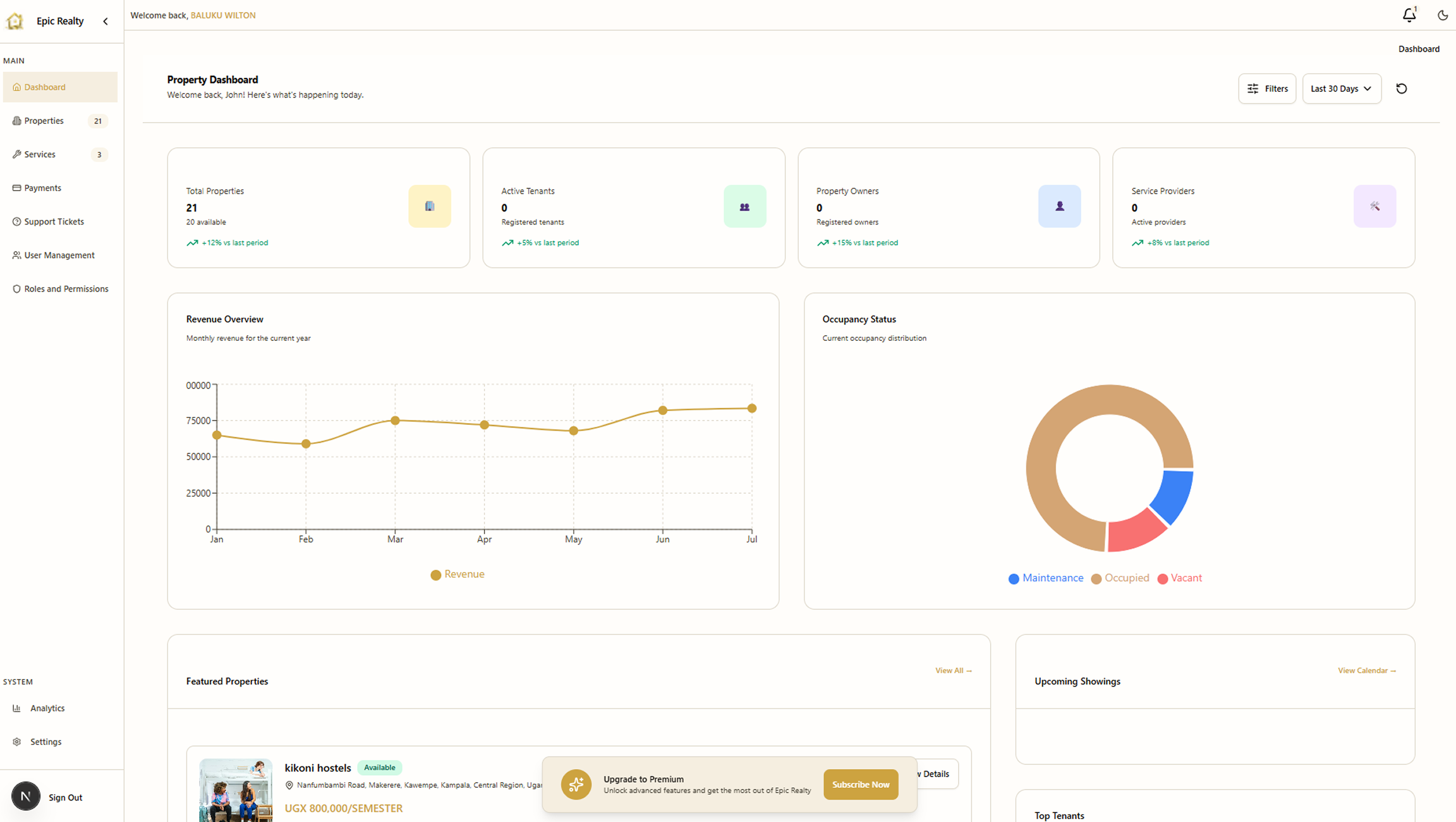Toggle the Revenue series in chart legend
Image resolution: width=1456 pixels, height=822 pixels.
458,574
